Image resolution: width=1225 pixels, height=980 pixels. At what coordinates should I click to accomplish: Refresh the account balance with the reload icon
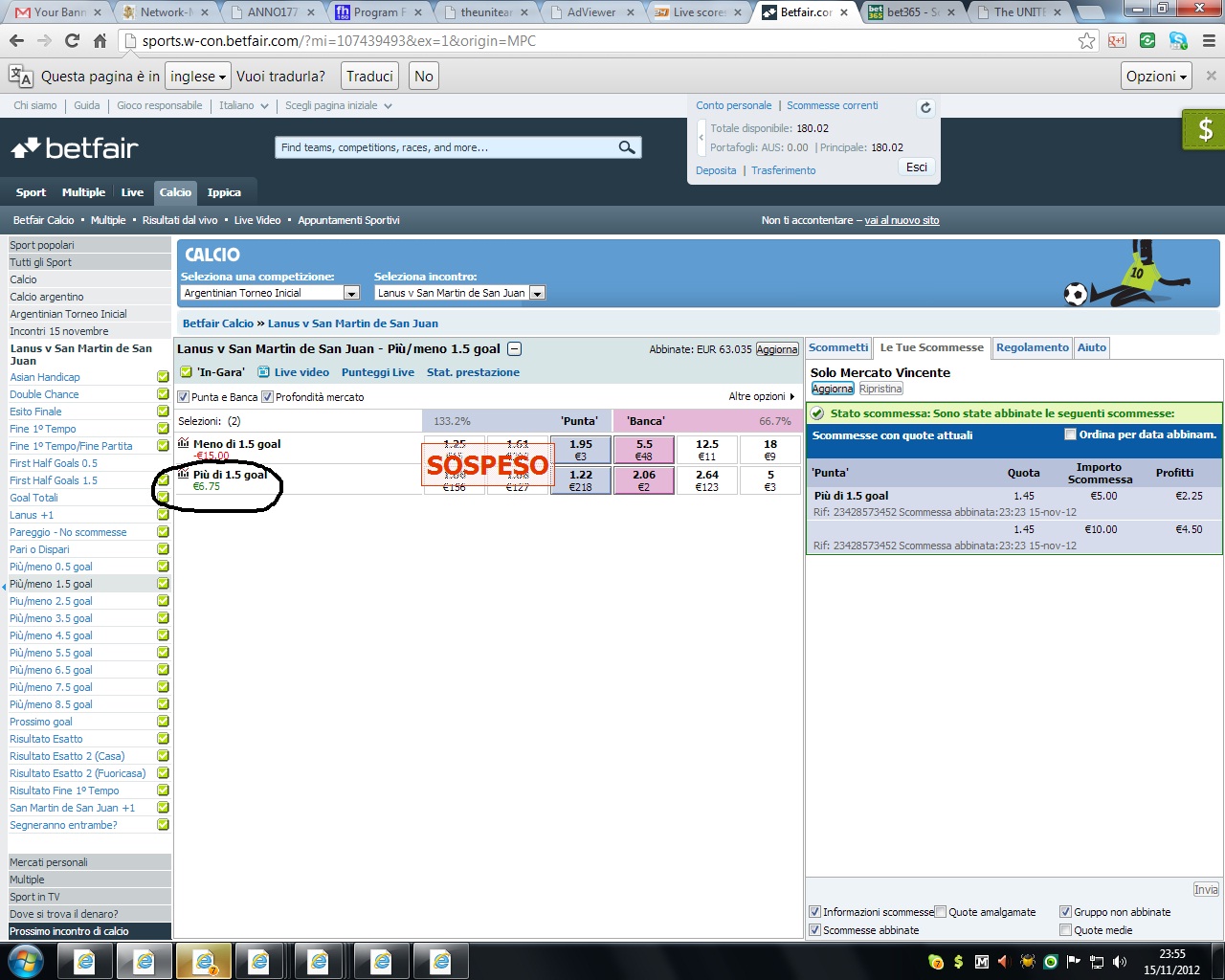[925, 108]
